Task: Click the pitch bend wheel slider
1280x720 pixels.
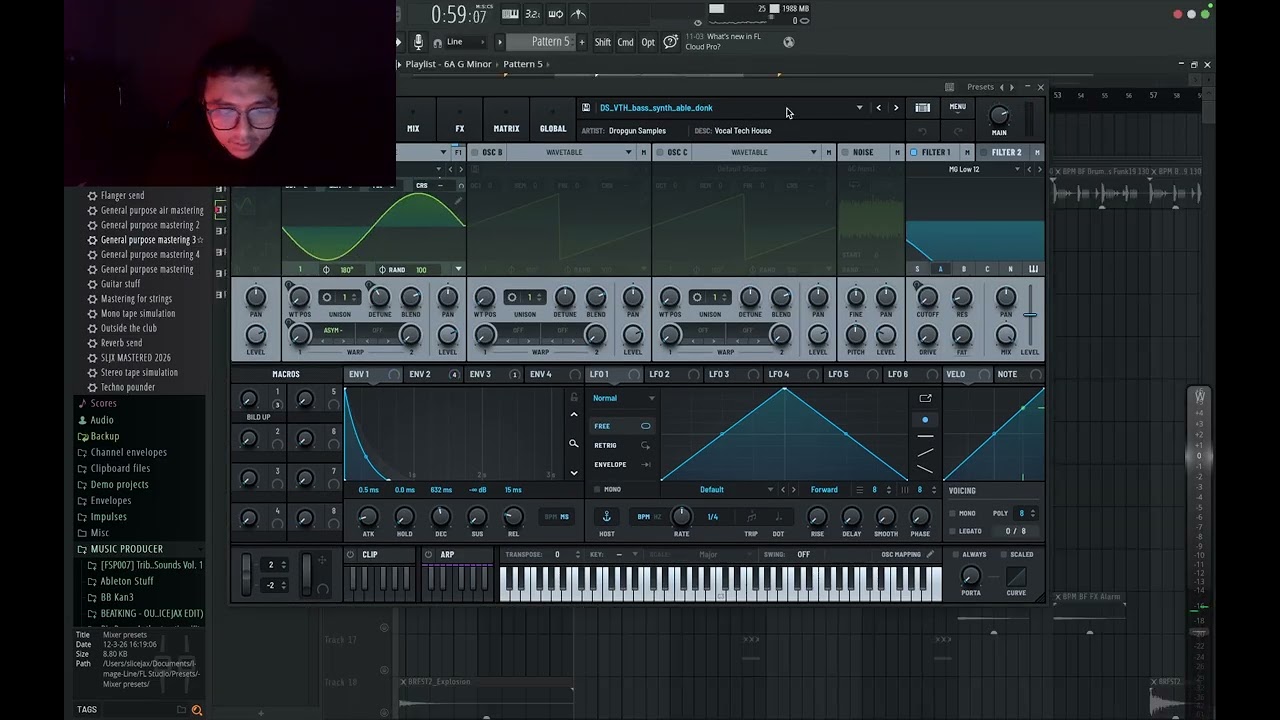Action: click(247, 575)
